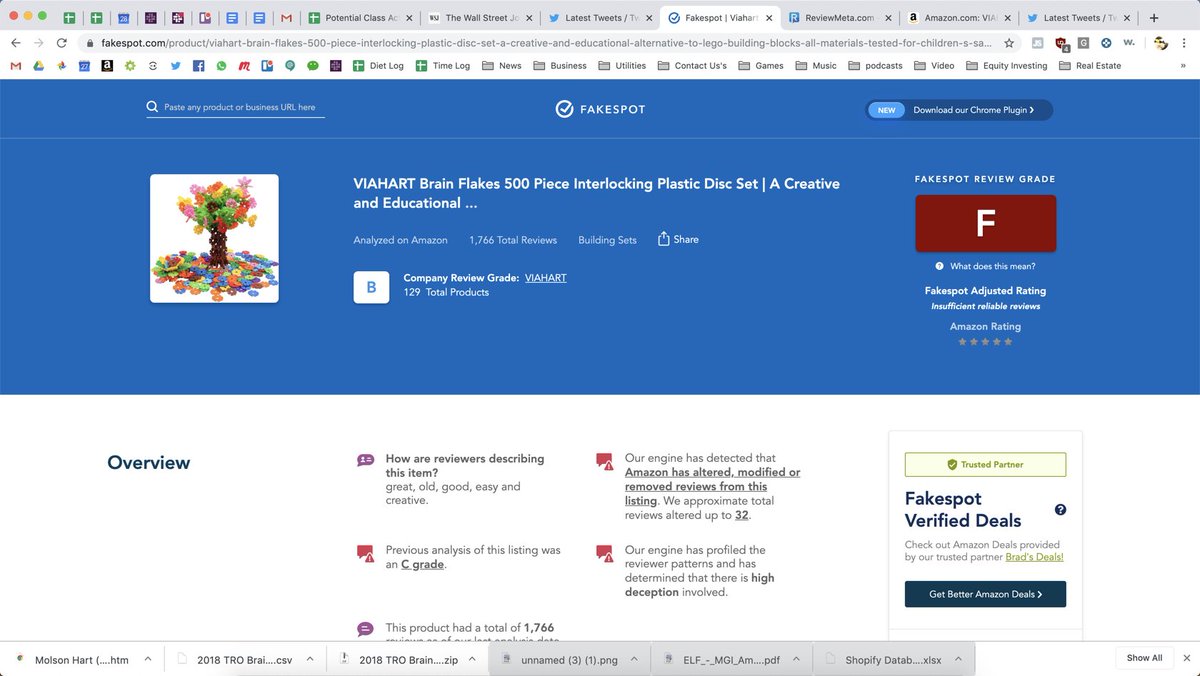Viewport: 1200px width, 676px height.
Task: Open the VIAHART company link
Action: [x=545, y=277]
